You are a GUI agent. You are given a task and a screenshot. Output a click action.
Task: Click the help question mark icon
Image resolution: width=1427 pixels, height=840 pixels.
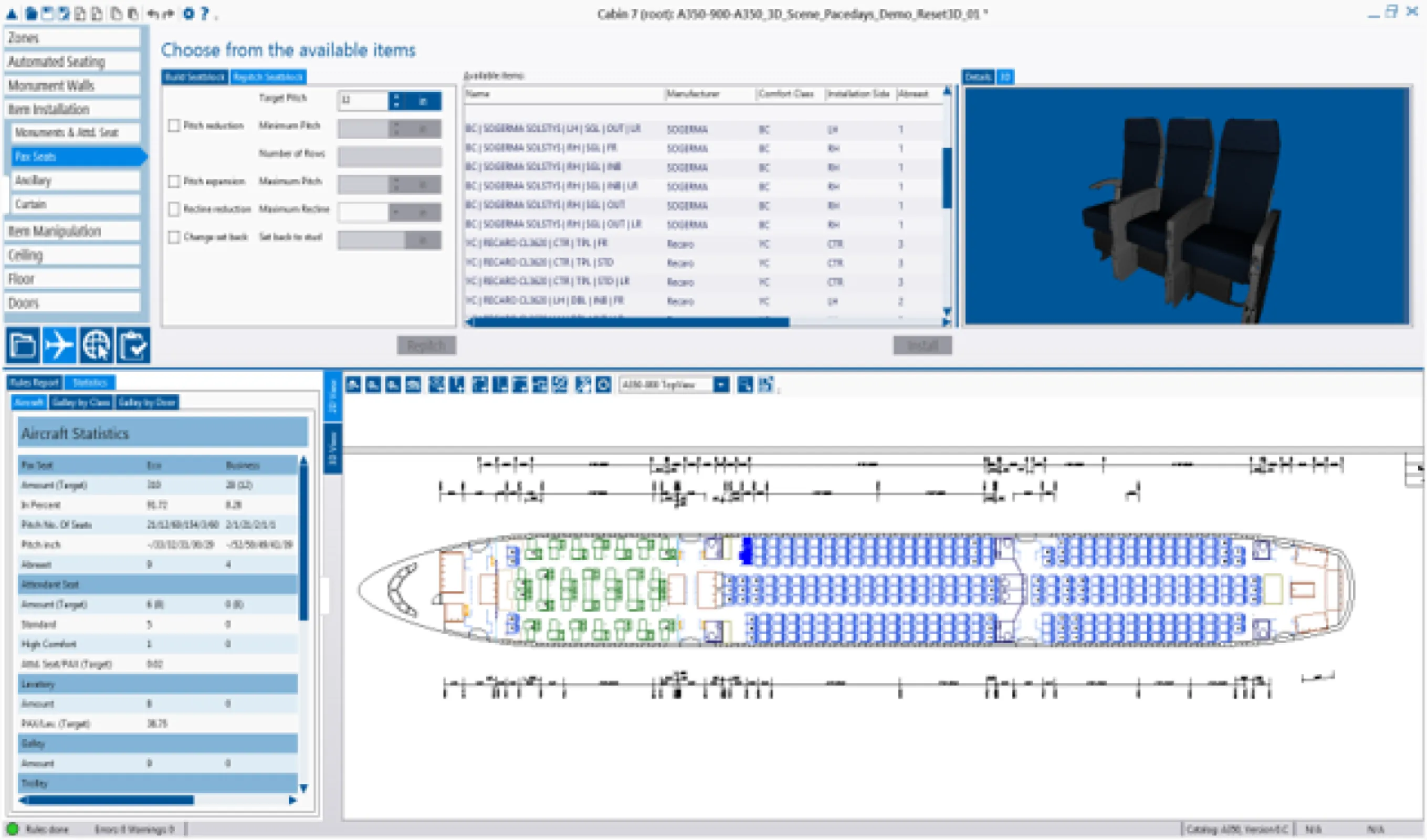(x=204, y=14)
